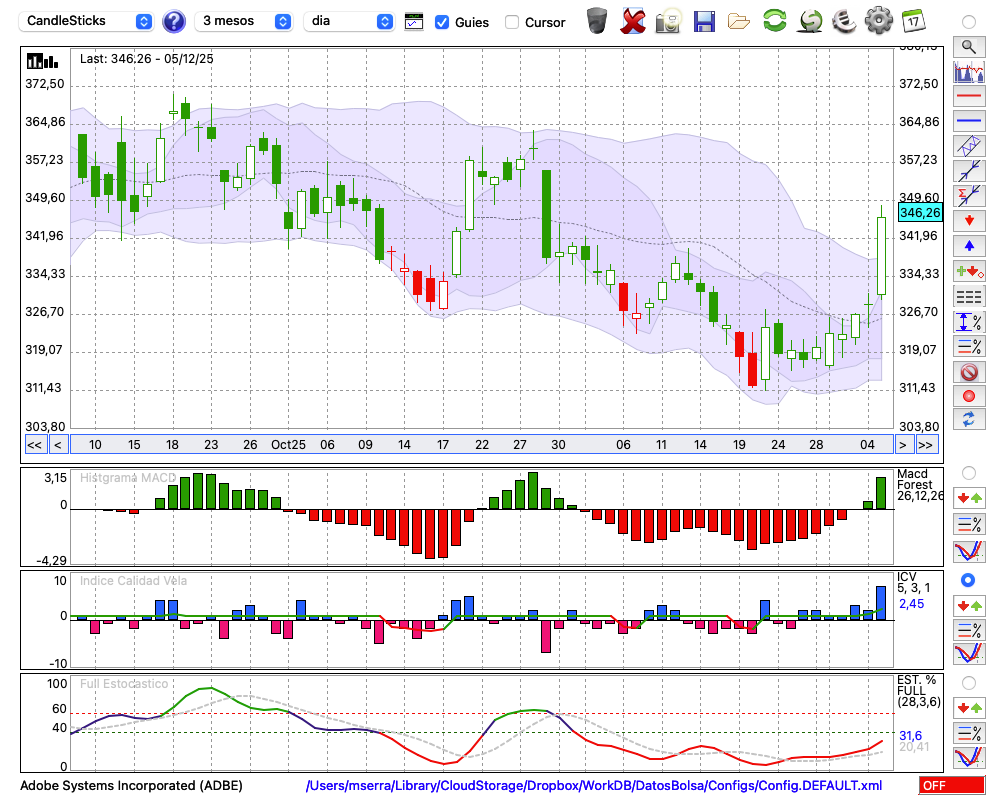The width and height of the screenshot is (1000, 800).
Task: Click the date timeline scroll bar
Action: point(480,445)
